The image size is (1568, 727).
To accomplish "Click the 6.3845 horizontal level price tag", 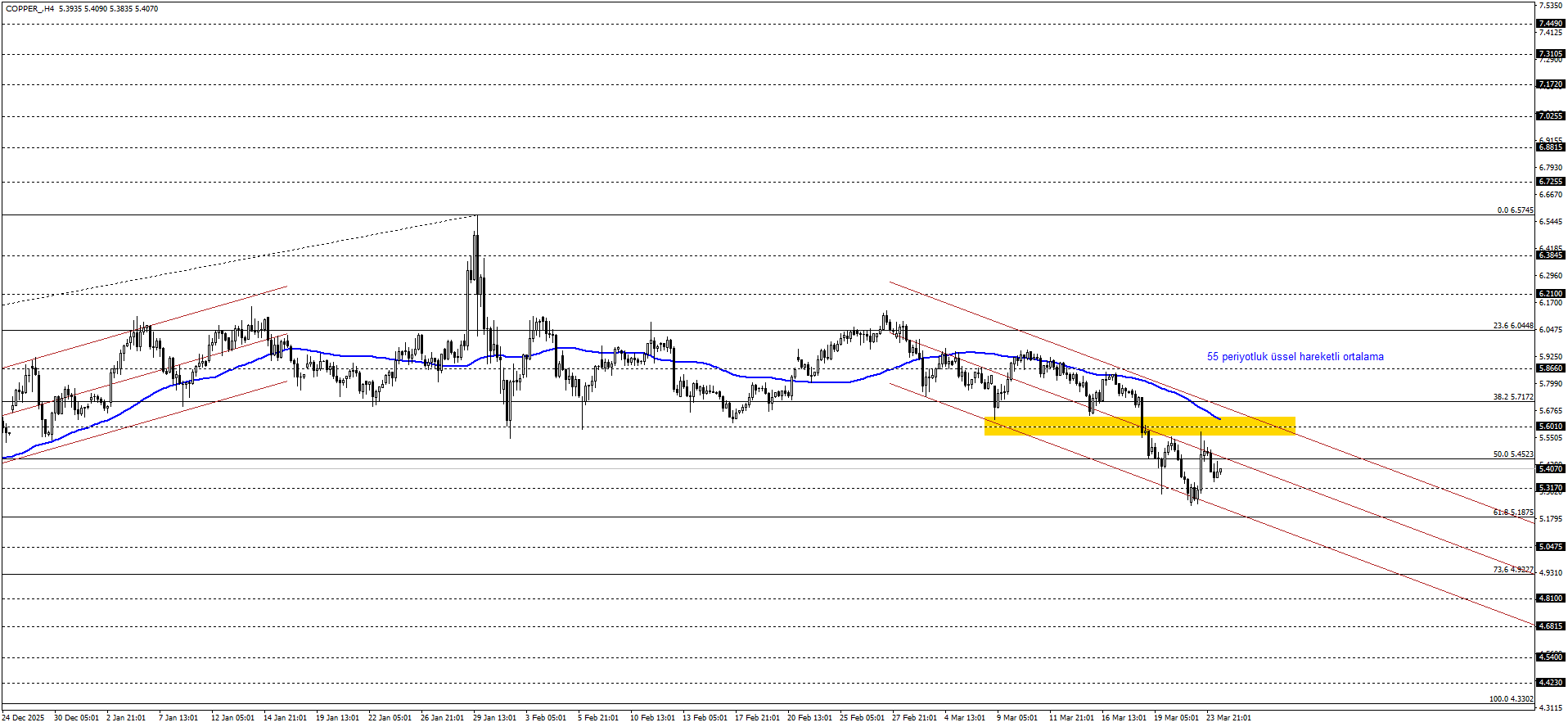I will pyautogui.click(x=1551, y=255).
